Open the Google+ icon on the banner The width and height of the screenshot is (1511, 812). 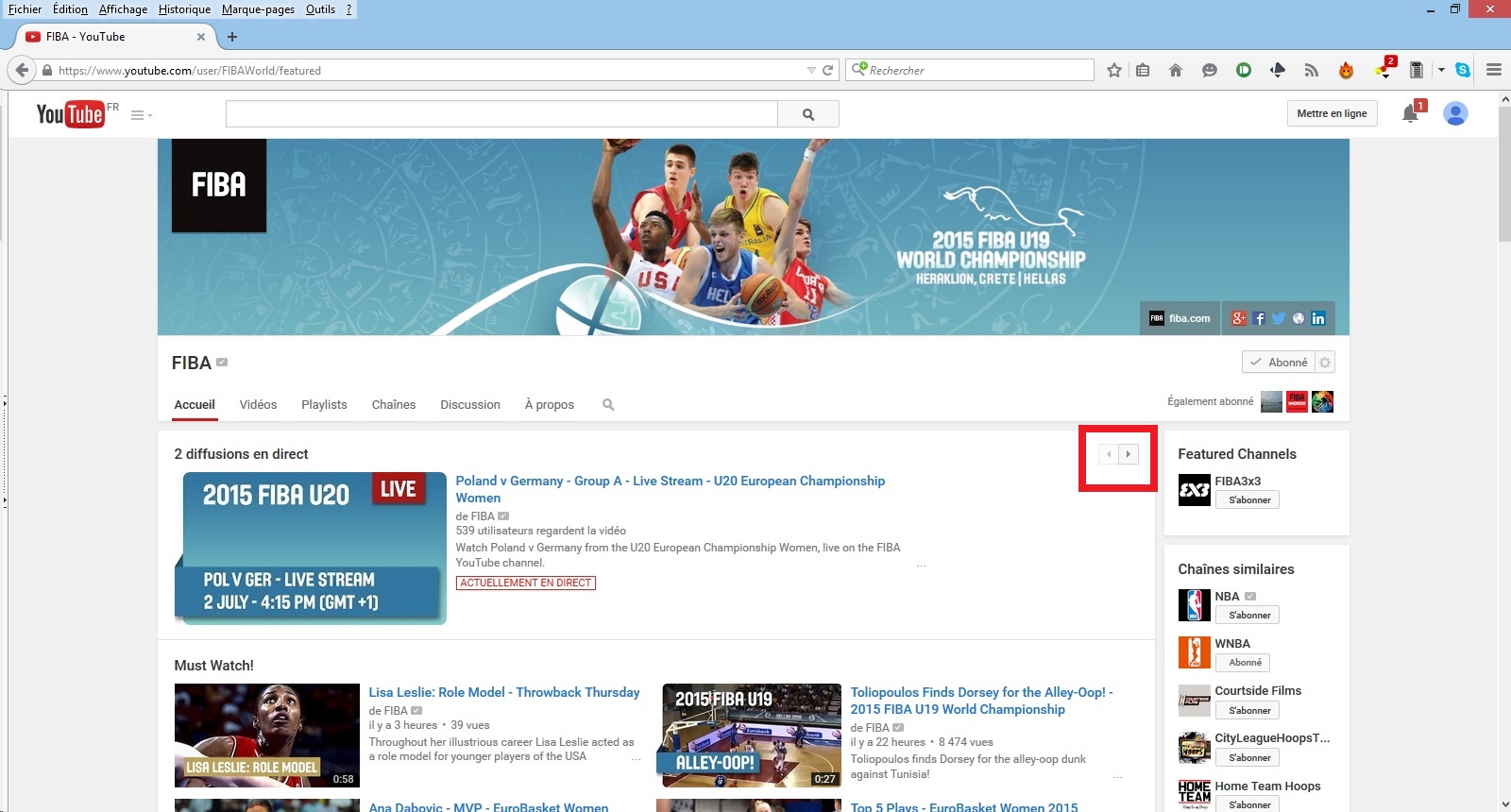pyautogui.click(x=1239, y=319)
